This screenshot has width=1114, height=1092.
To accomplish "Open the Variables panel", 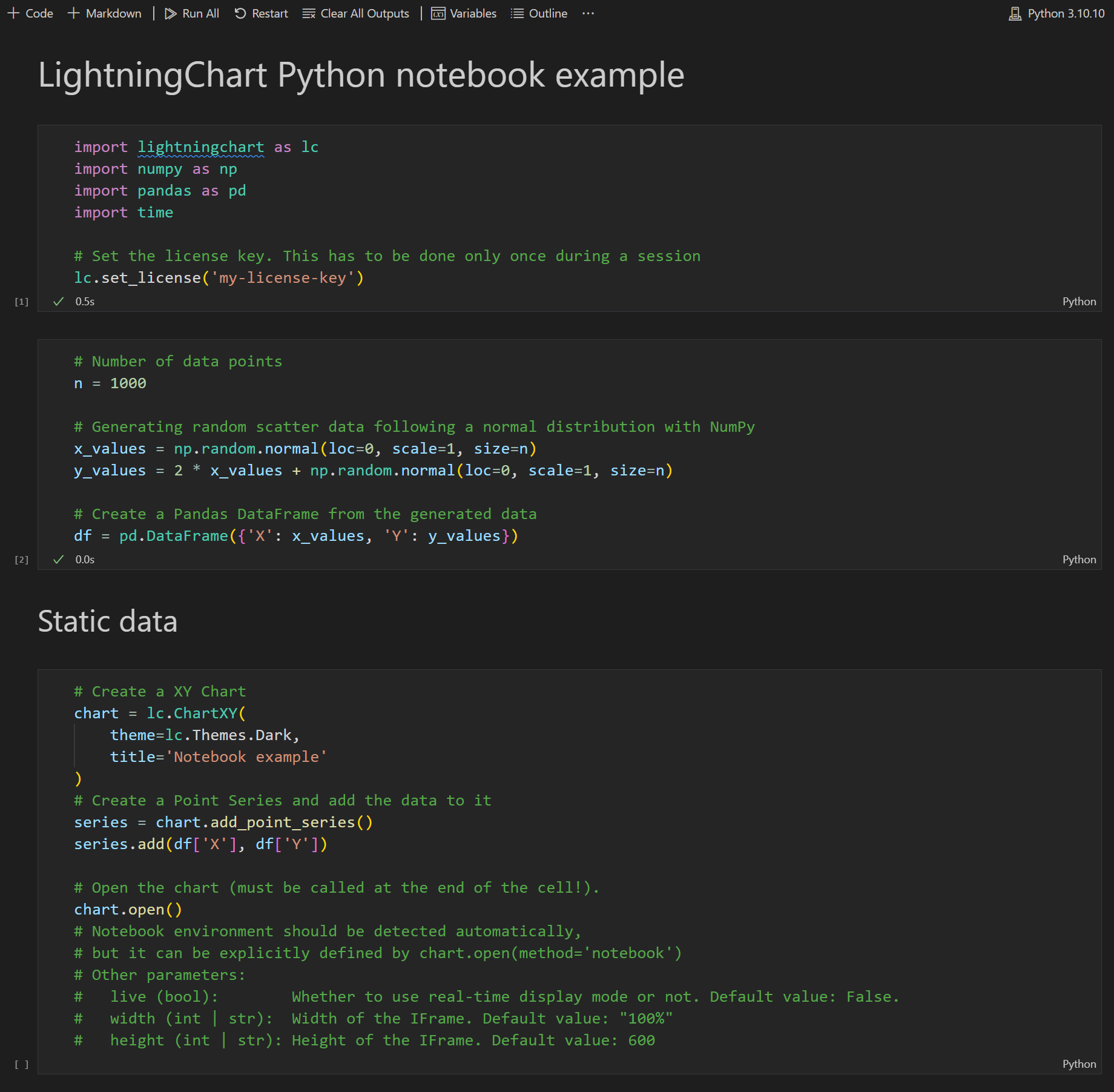I will [x=464, y=13].
